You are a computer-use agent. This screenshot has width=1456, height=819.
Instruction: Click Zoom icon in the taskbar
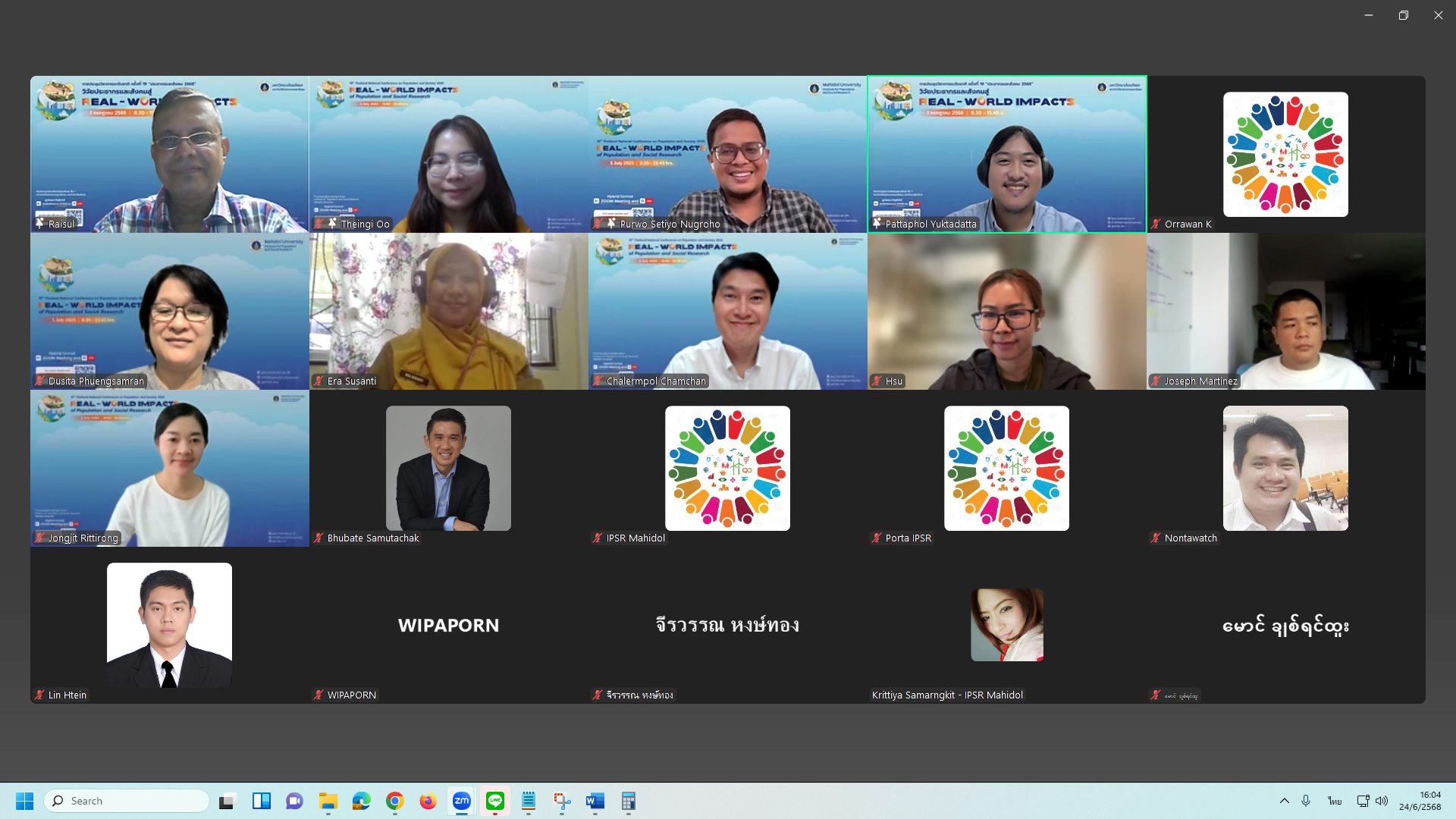coord(461,801)
